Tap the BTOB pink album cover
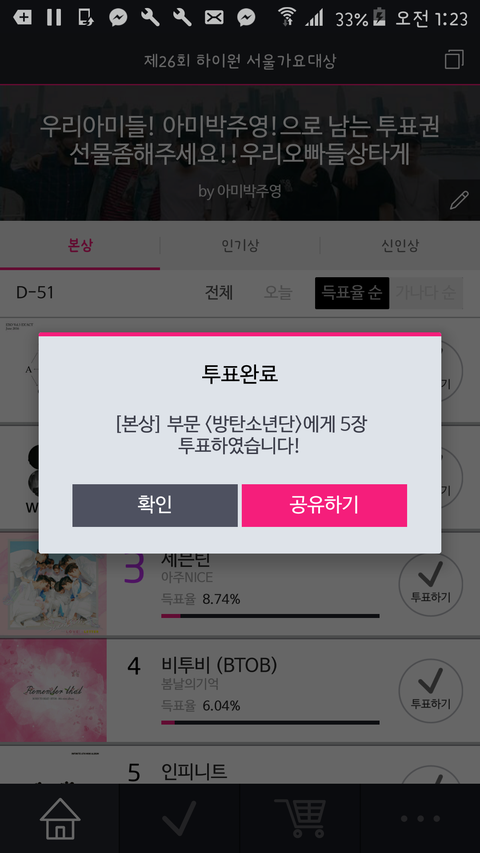This screenshot has height=853, width=480. (53, 691)
